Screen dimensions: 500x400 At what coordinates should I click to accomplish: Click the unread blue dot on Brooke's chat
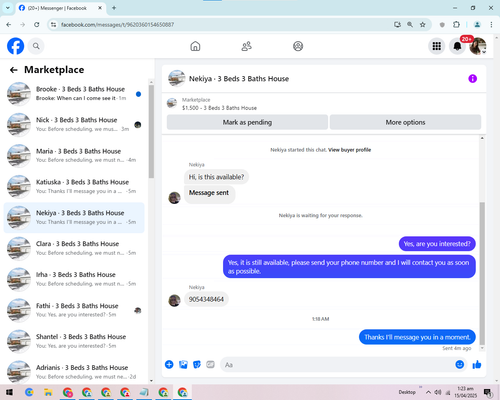138,94
